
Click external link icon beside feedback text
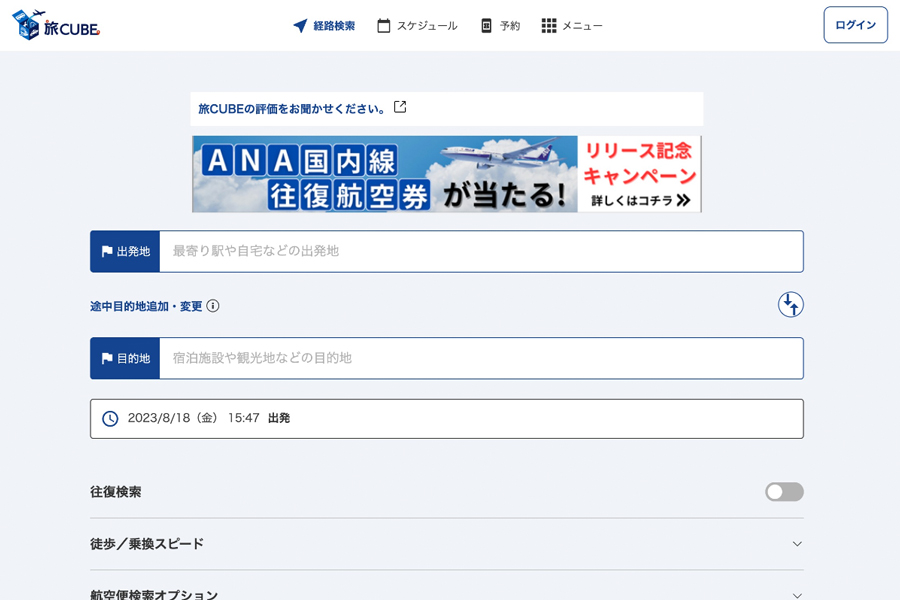click(x=400, y=107)
